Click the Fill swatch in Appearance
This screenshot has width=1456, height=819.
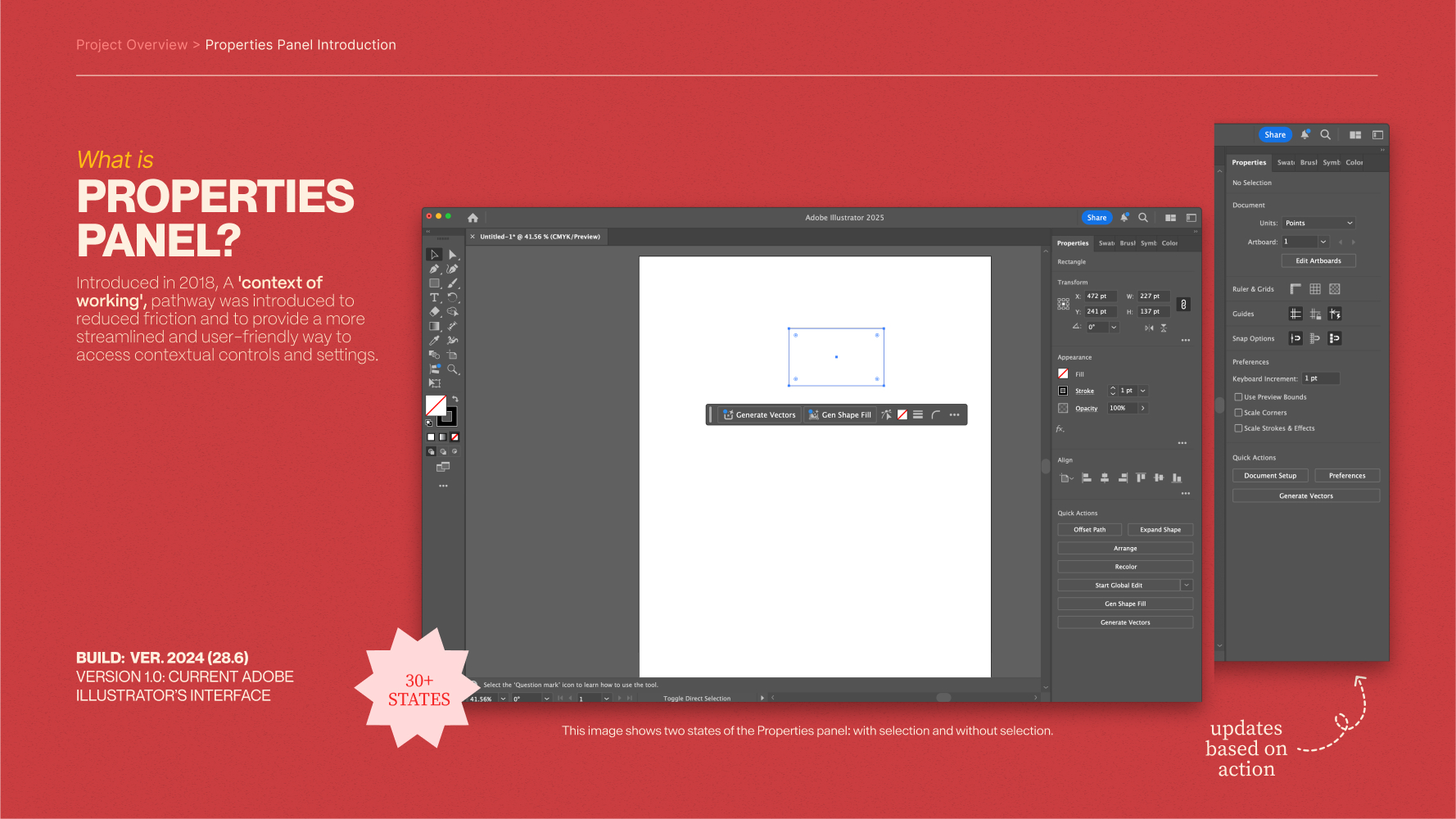pyautogui.click(x=1063, y=373)
